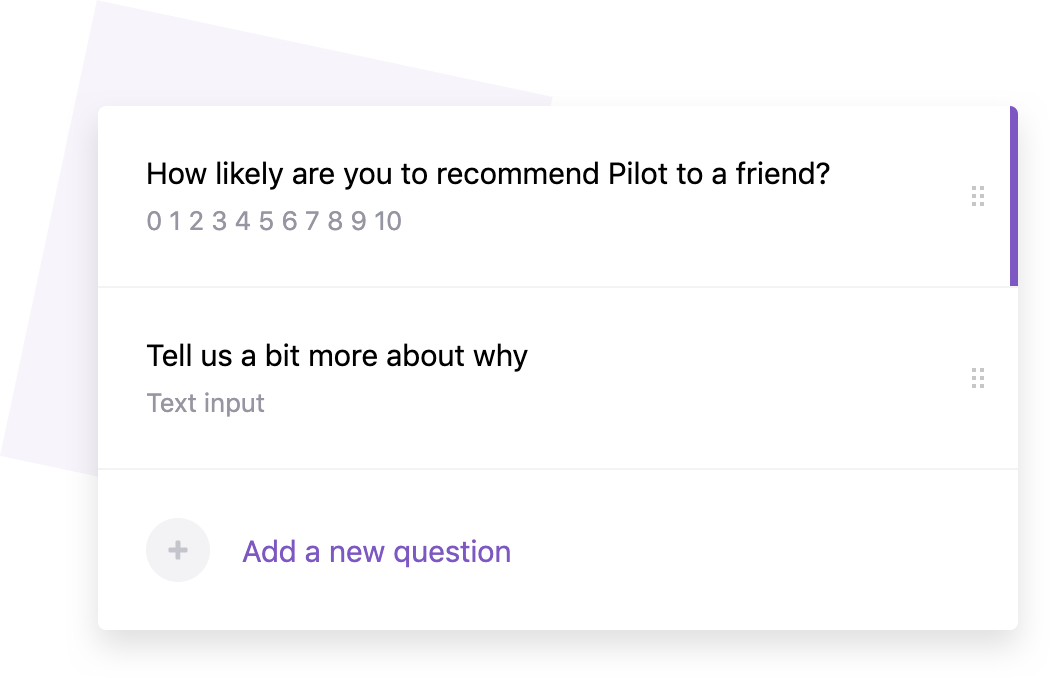Click the 'Text input' answer type label
The image size is (1050, 678).
click(x=205, y=403)
